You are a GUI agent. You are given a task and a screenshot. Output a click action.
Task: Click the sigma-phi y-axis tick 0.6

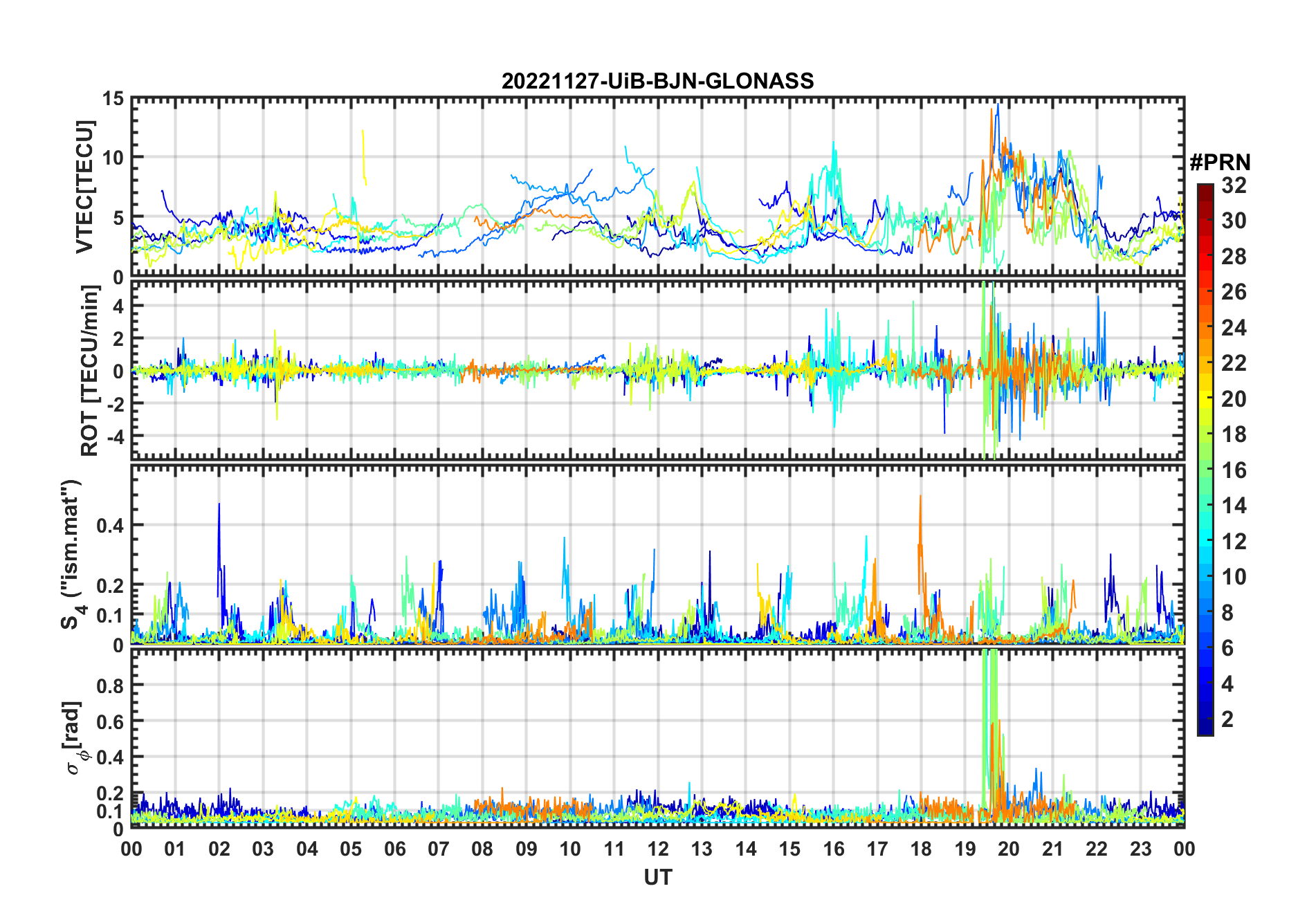pyautogui.click(x=110, y=721)
